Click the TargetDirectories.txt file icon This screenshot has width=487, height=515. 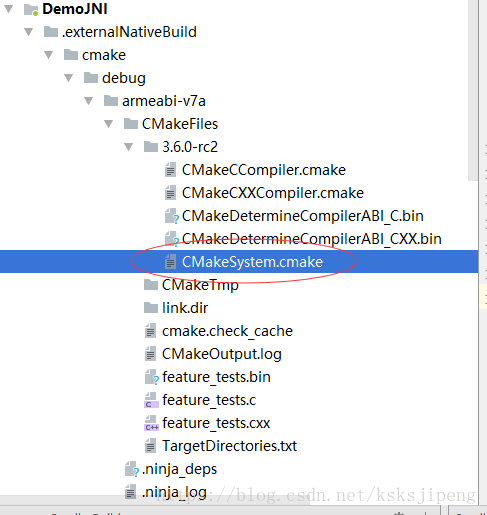pos(150,446)
